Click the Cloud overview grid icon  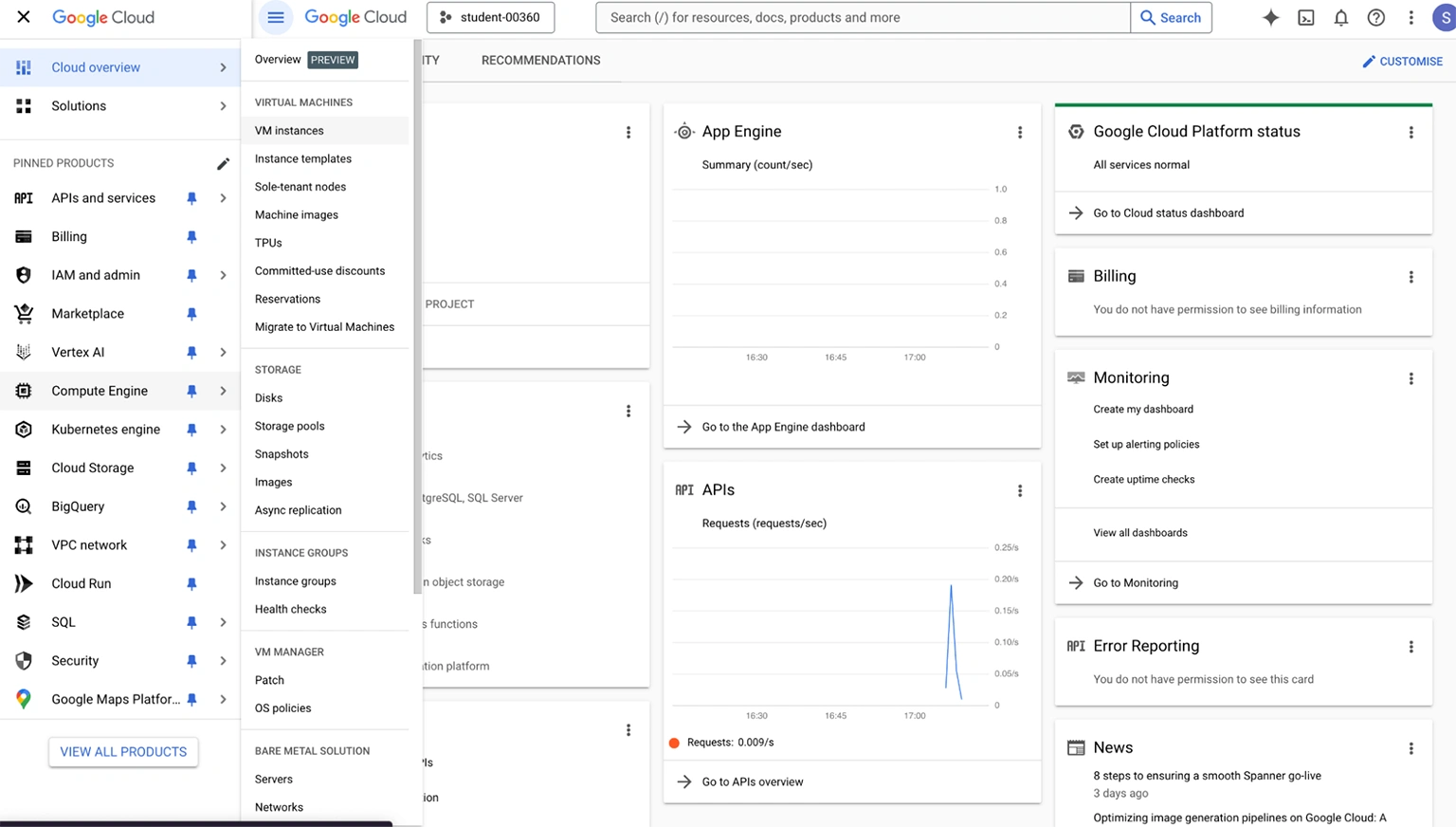click(x=24, y=67)
